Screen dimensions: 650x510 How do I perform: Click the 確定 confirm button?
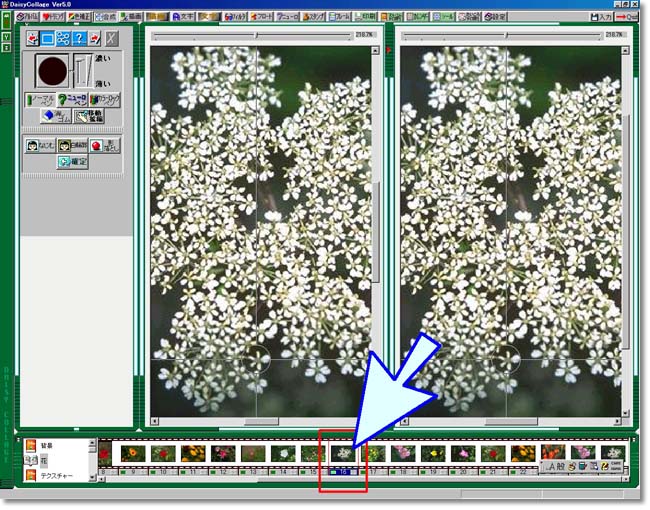(x=73, y=162)
